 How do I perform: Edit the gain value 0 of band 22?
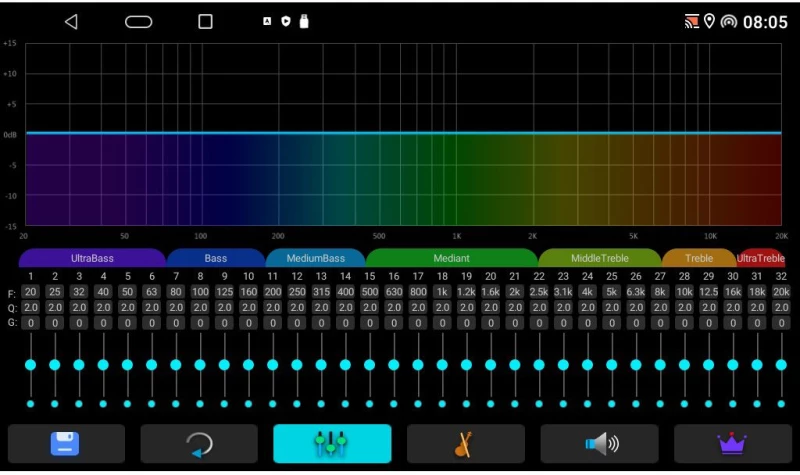coord(539,323)
